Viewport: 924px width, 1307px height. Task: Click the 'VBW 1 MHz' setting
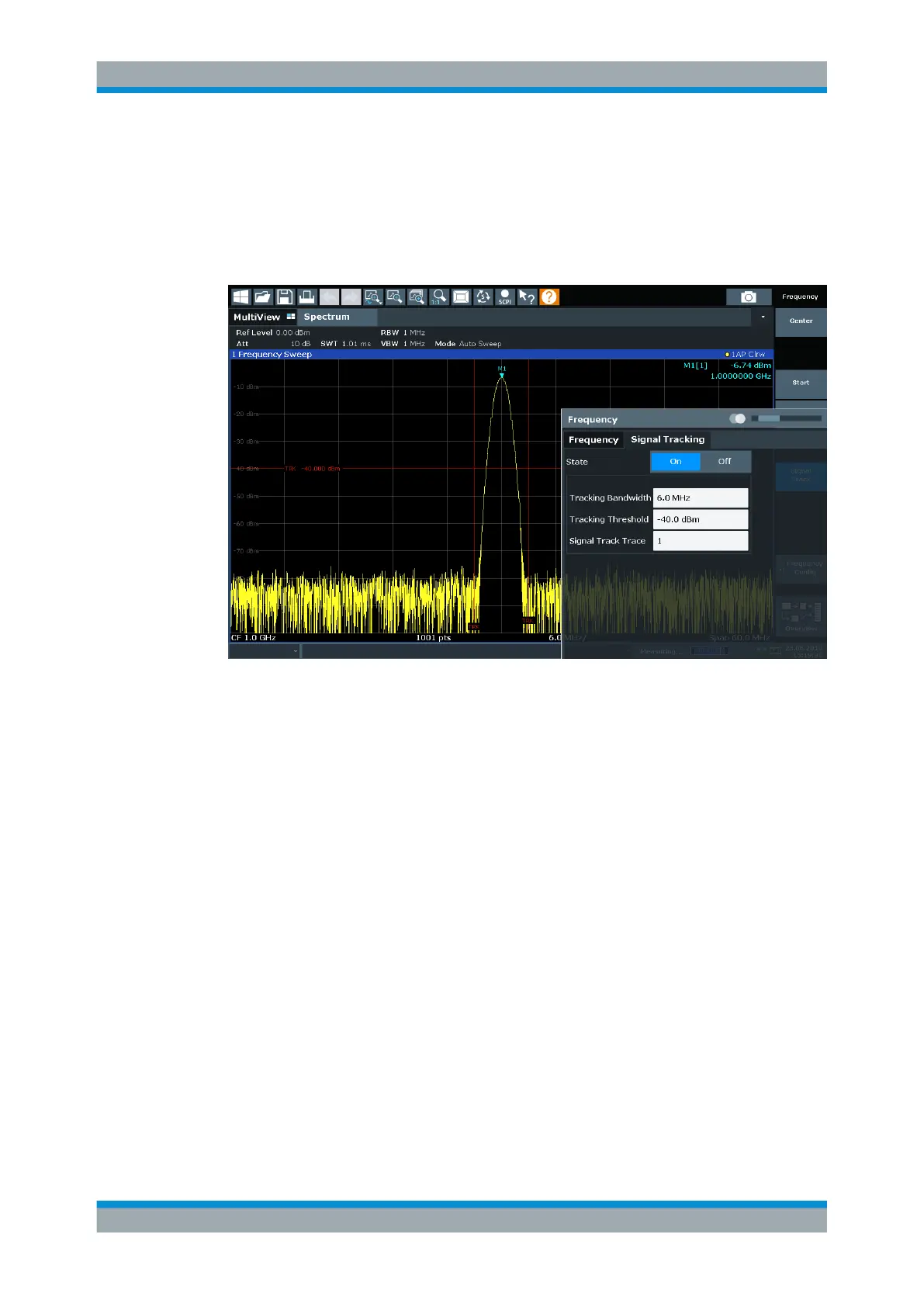coord(403,343)
